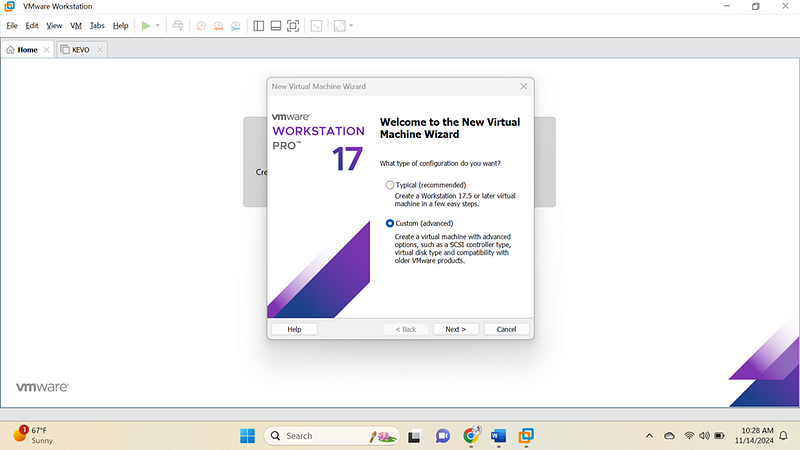Open the Help menu

click(x=120, y=26)
